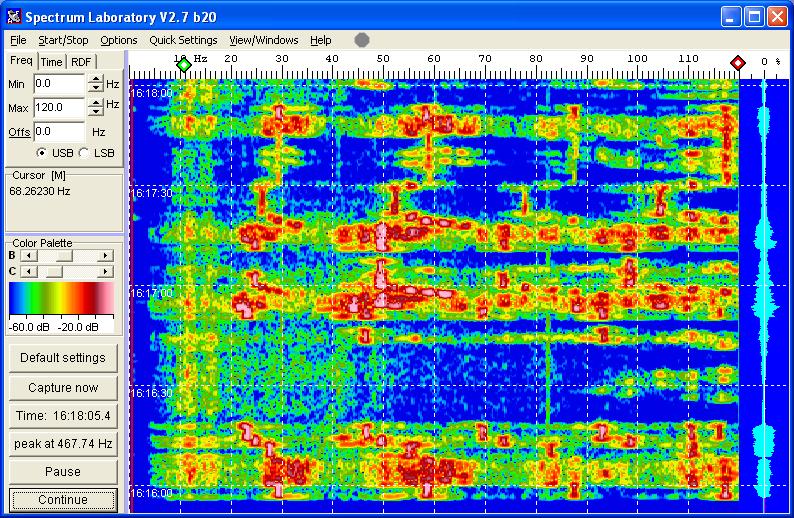Click the gray status indicator circle
Viewport: 794px width, 518px height.
(362, 40)
